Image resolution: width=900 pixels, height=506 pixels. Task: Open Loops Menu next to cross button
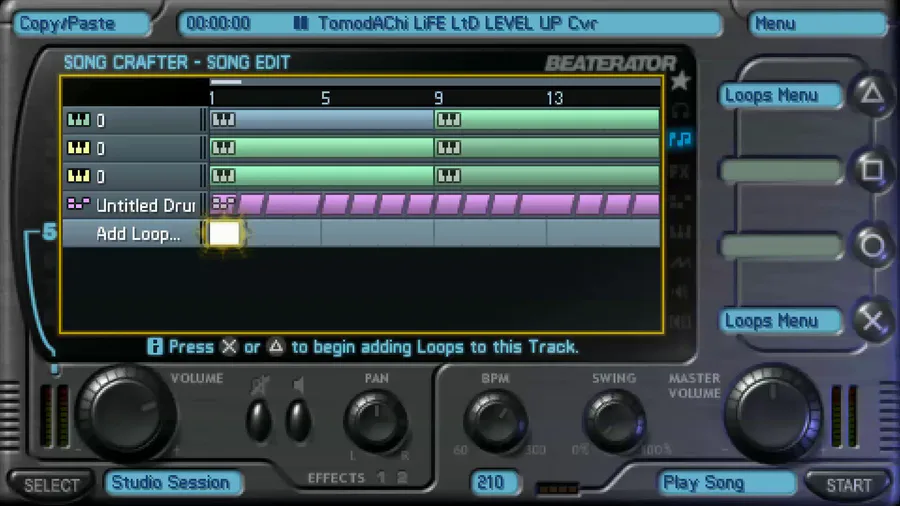(x=779, y=321)
